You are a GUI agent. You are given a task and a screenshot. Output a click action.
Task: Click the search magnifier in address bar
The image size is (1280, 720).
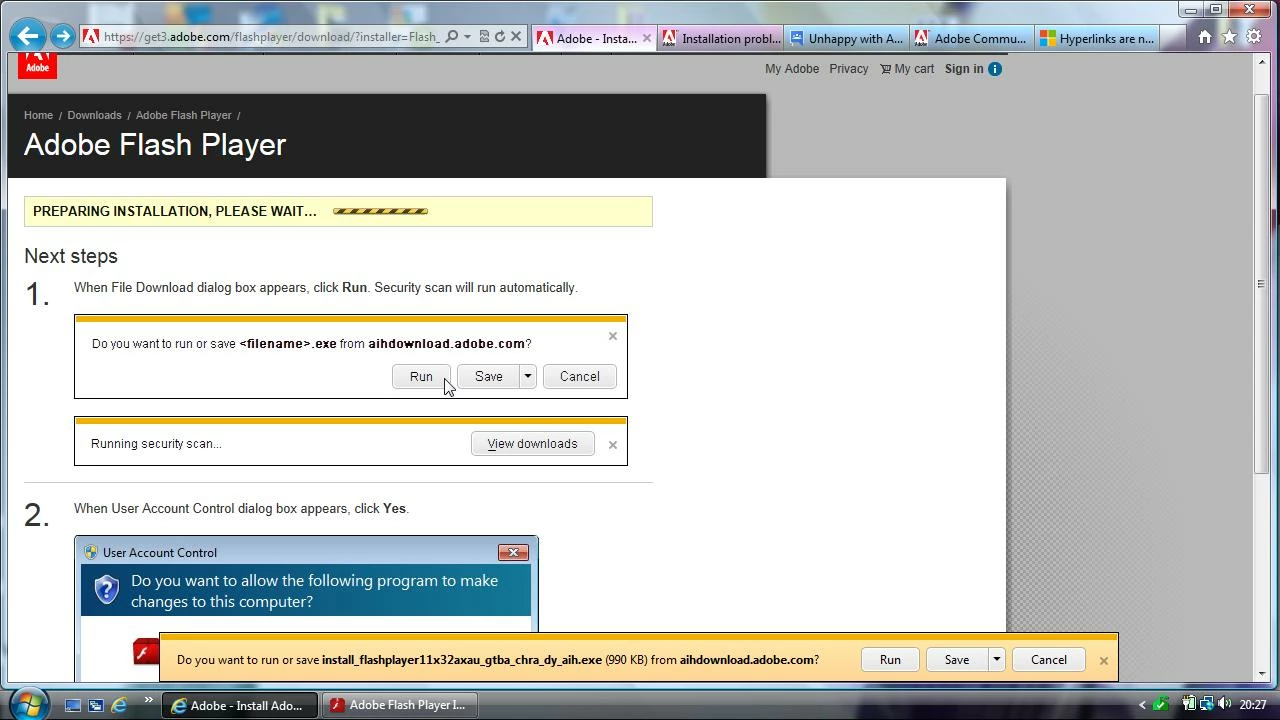452,37
